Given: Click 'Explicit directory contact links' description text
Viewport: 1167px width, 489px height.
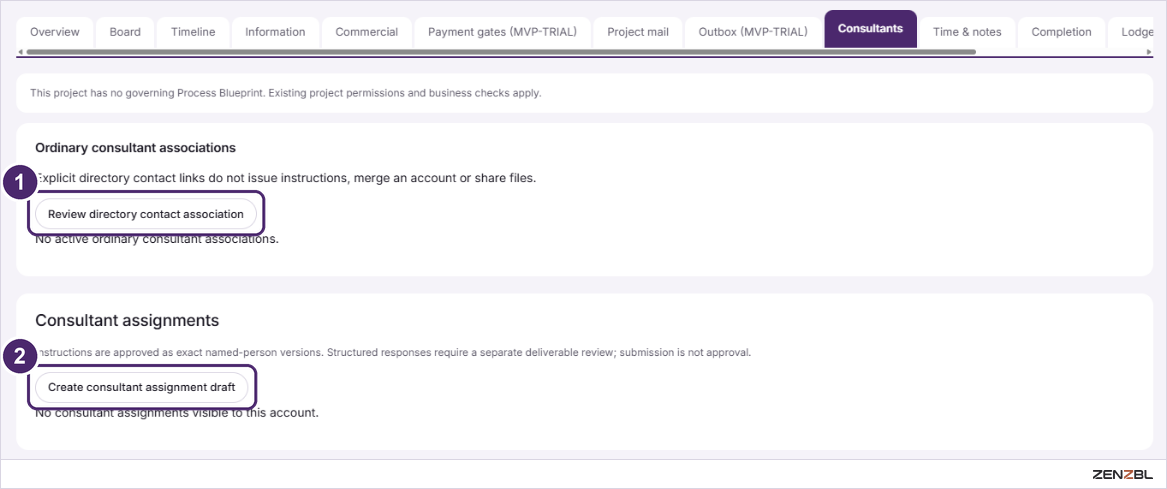Looking at the screenshot, I should 285,179.
